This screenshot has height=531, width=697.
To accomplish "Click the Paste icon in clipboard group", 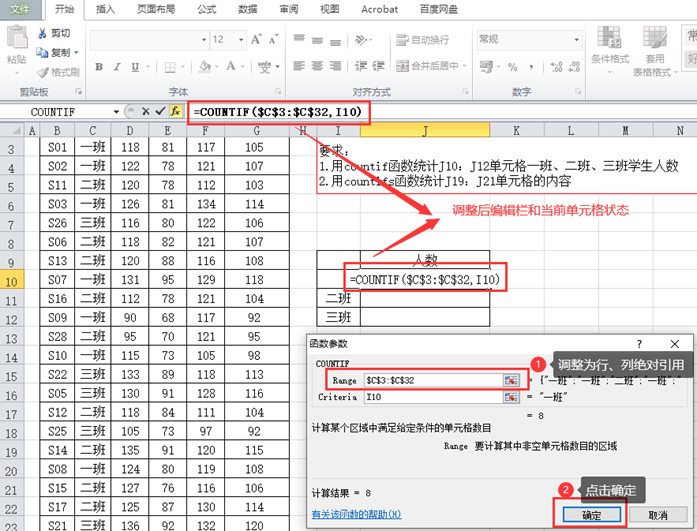I will 17,36.
